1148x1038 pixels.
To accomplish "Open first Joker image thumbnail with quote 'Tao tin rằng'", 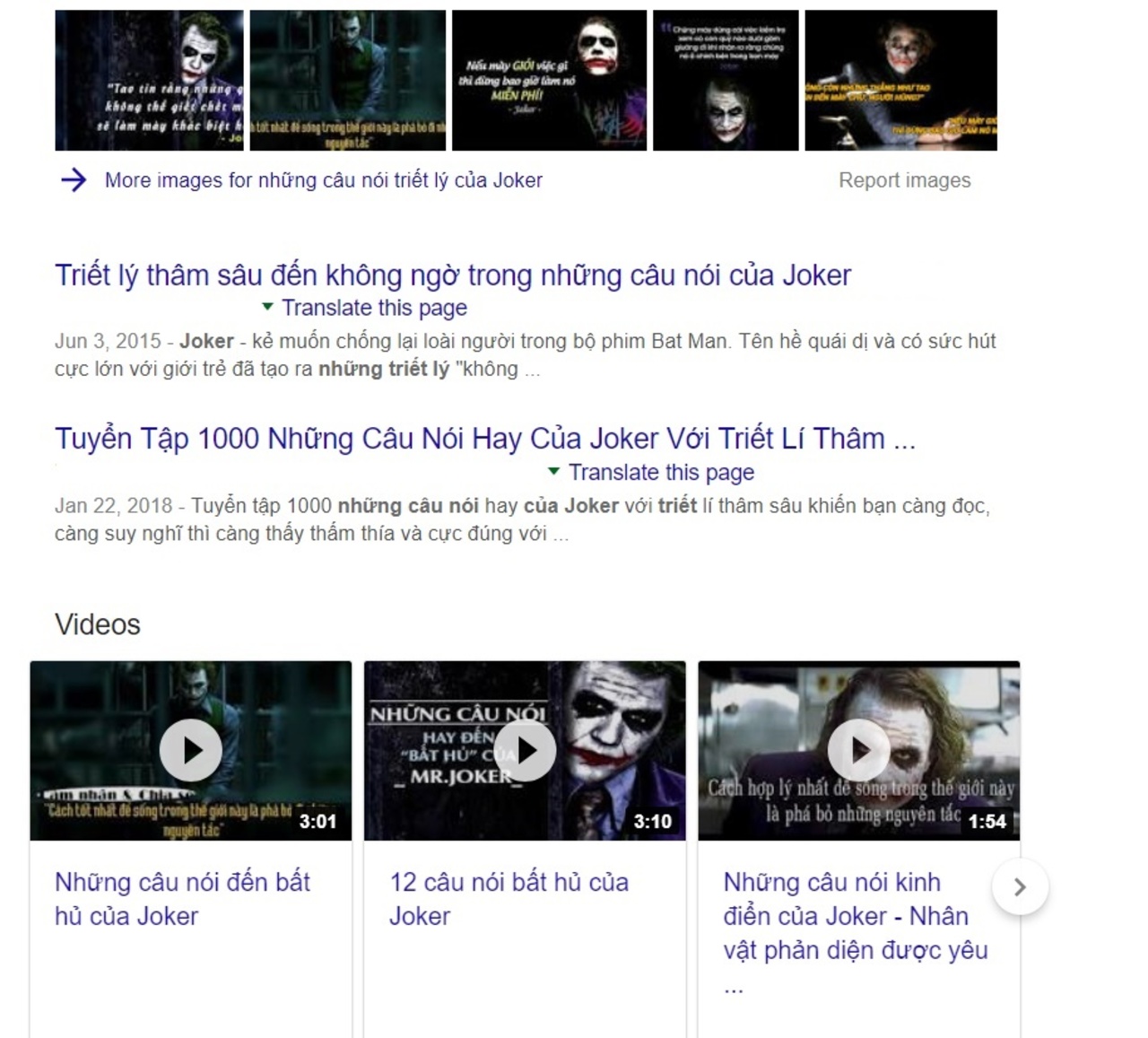I will coord(149,80).
